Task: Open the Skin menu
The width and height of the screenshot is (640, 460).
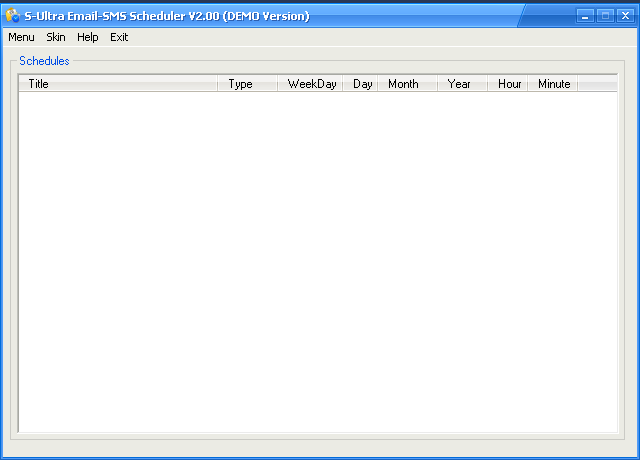Action: click(56, 37)
